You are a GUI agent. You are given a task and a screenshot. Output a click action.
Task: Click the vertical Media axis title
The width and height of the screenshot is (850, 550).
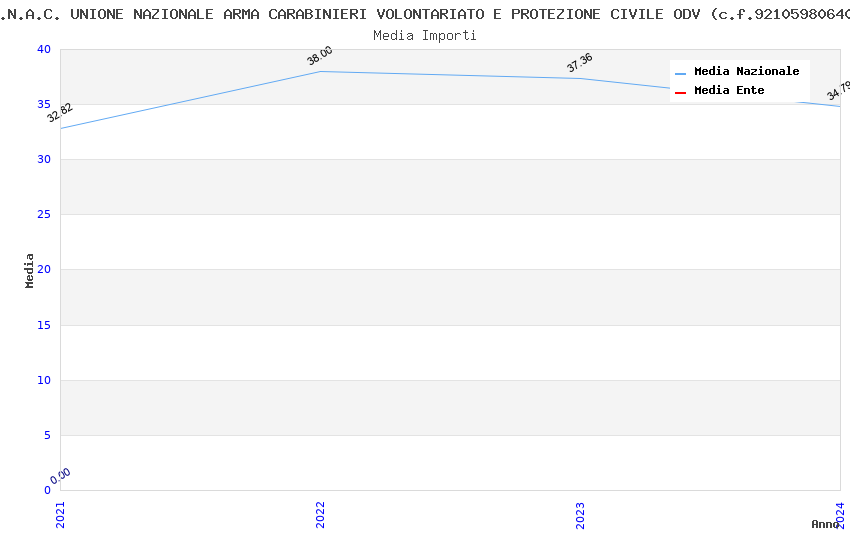[30, 270]
